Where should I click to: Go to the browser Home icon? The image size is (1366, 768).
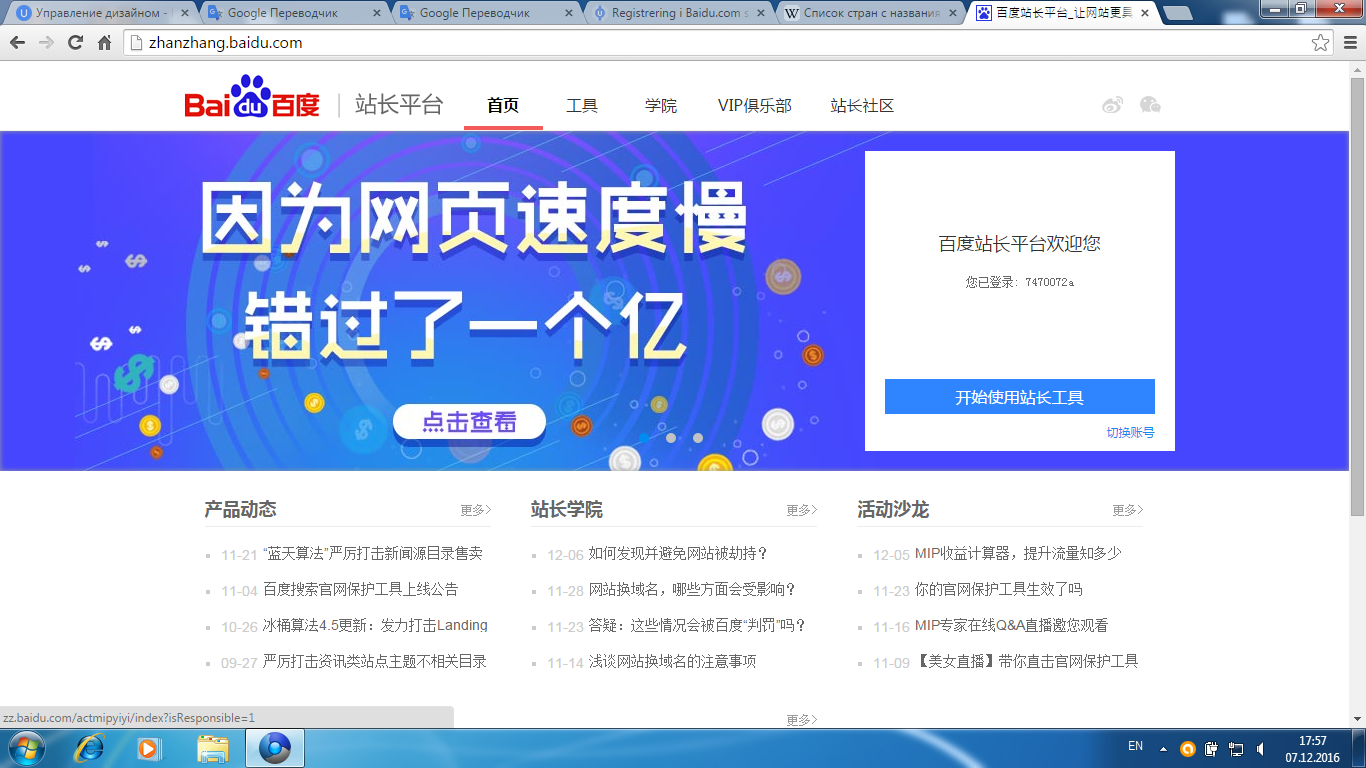tap(104, 43)
